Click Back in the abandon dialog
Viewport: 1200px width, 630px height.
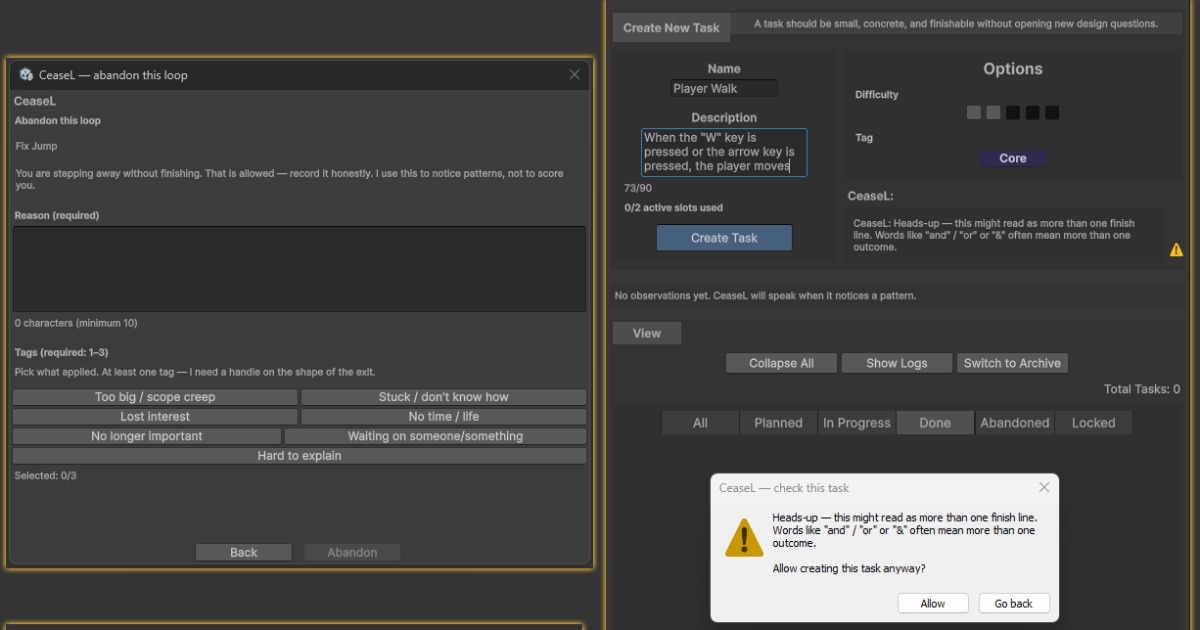point(244,552)
